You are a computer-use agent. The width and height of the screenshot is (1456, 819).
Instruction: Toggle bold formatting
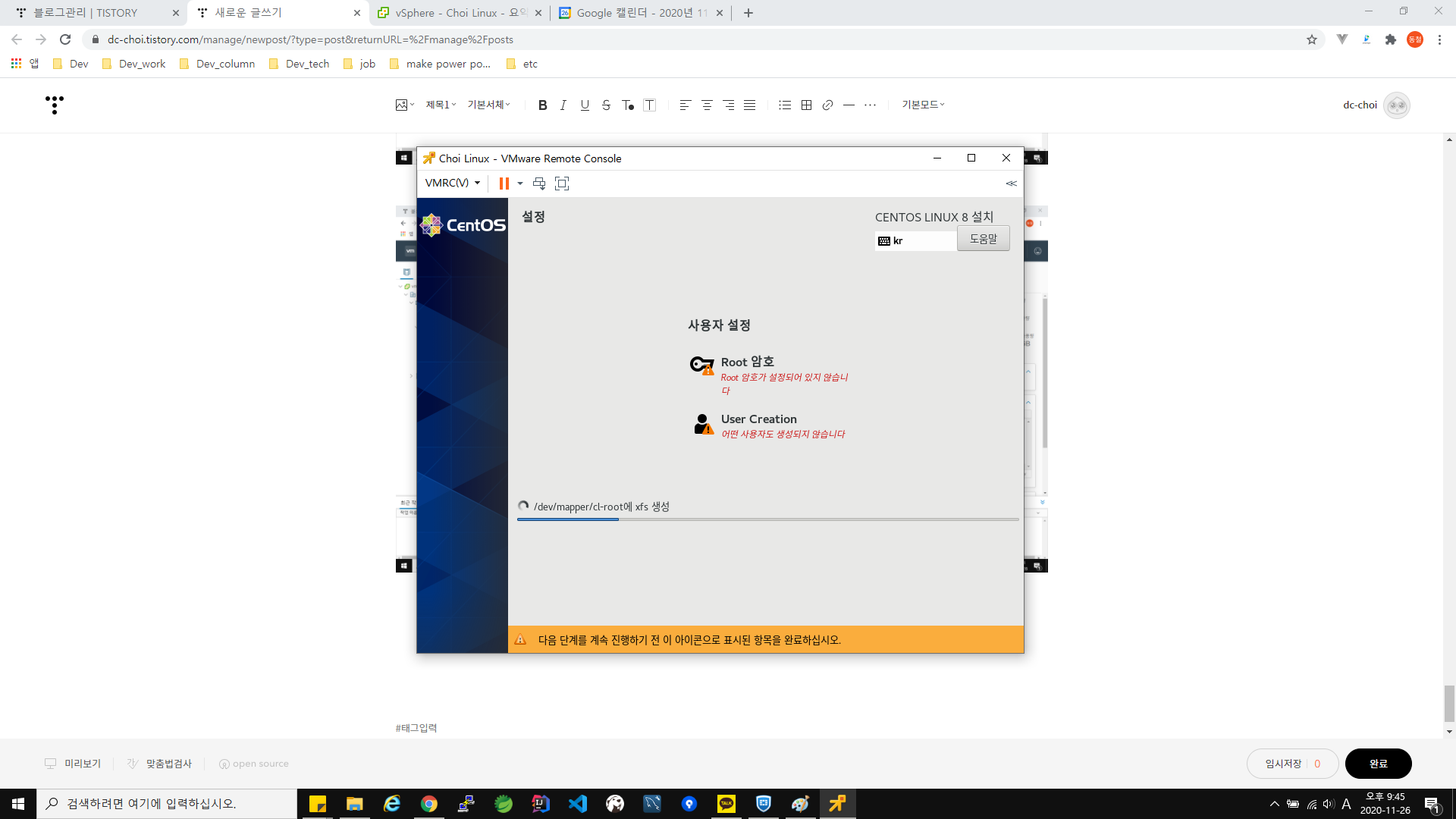tap(542, 105)
